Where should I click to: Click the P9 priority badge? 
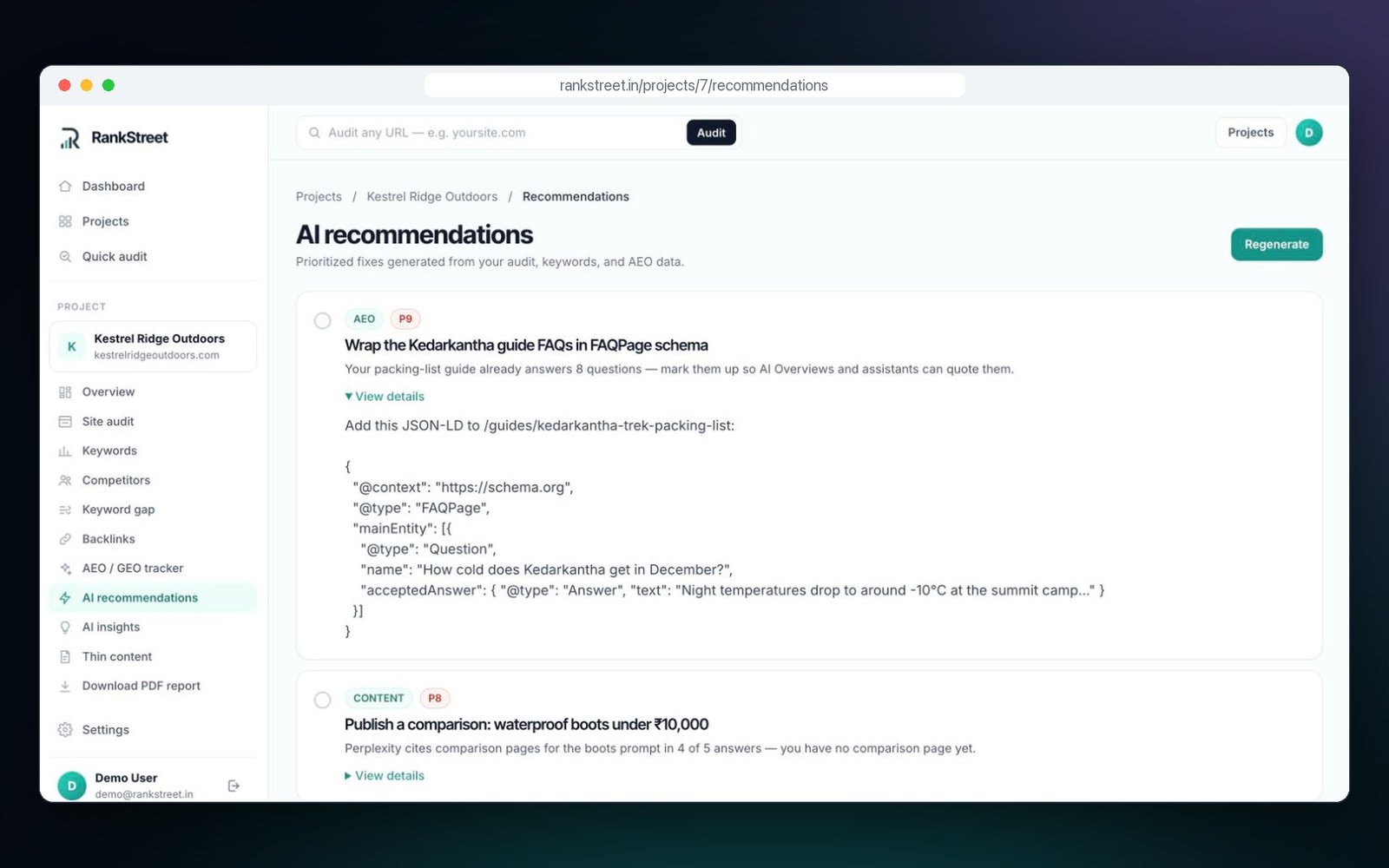(x=405, y=319)
